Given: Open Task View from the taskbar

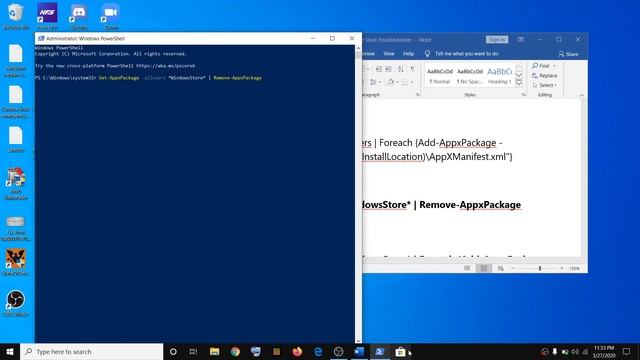Looking at the screenshot, I should pyautogui.click(x=193, y=351).
